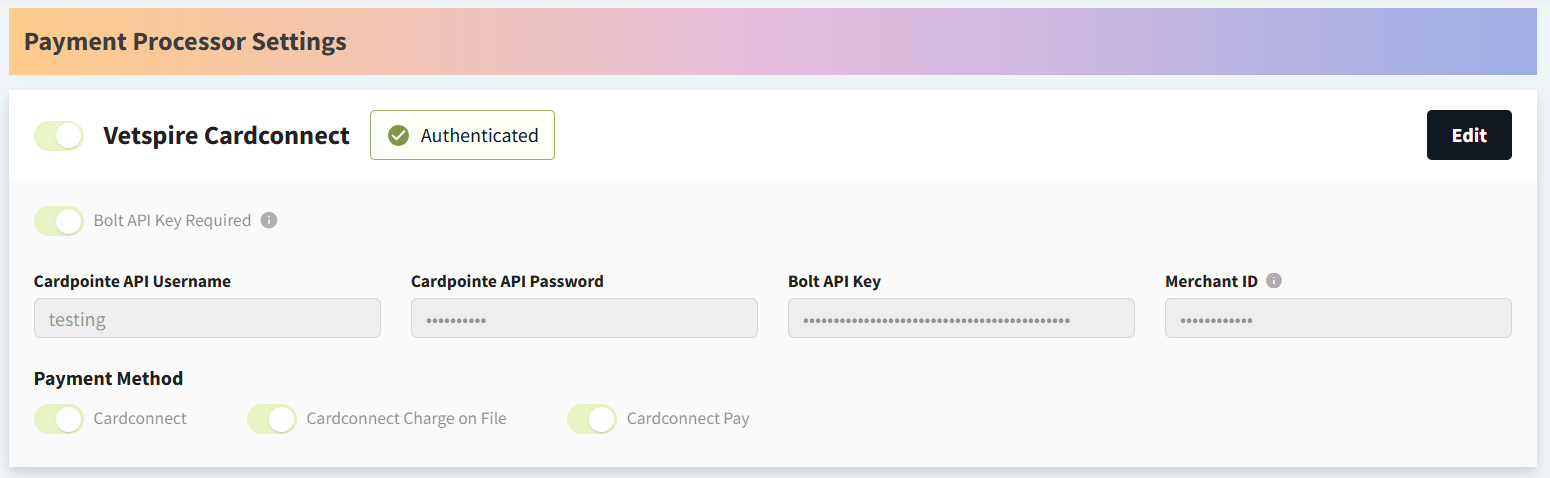Click the Cardpointe API Username label
Image resolution: width=1550 pixels, height=478 pixels.
click(132, 281)
